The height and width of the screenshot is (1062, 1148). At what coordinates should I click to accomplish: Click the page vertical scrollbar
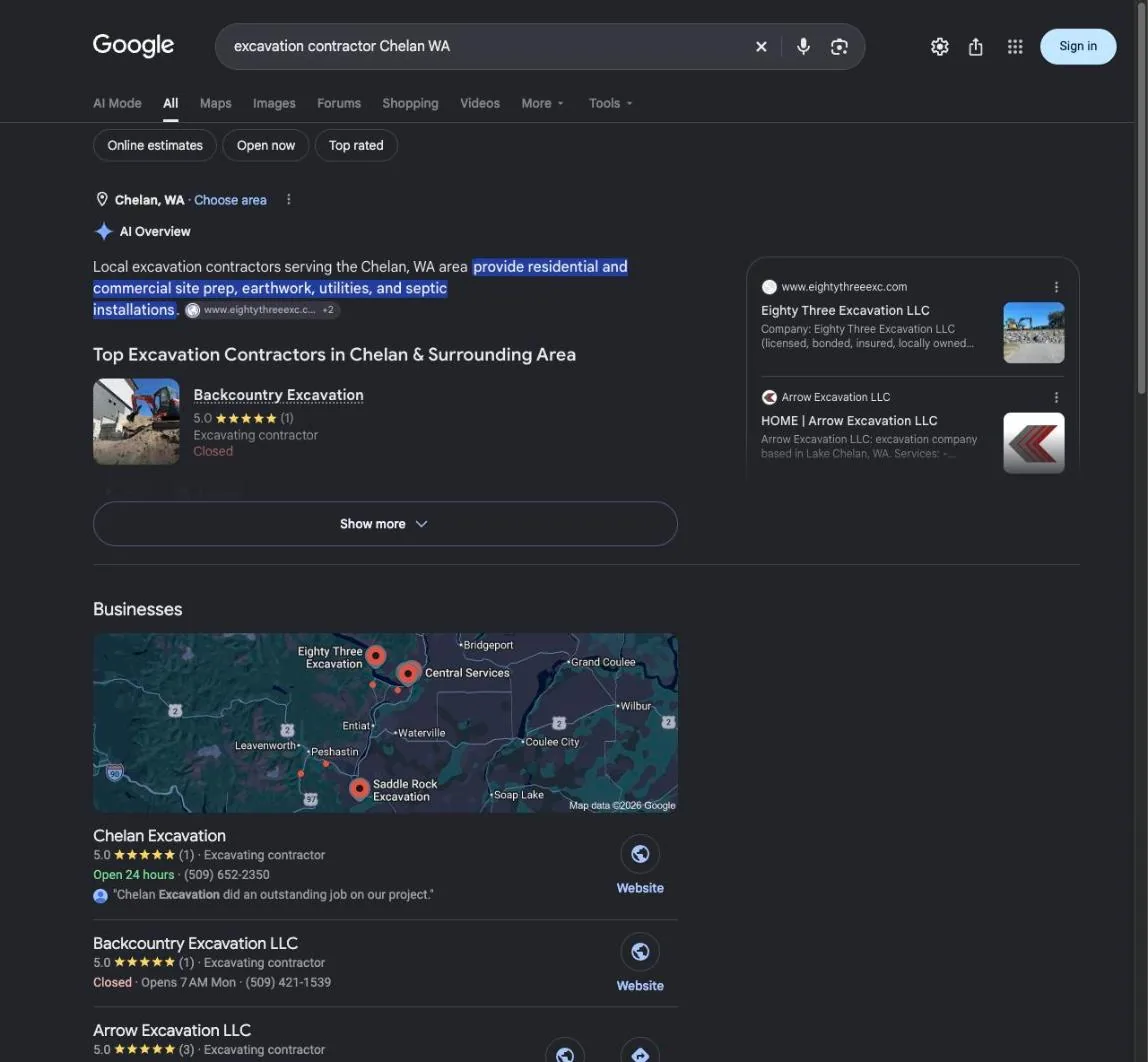click(x=1141, y=198)
